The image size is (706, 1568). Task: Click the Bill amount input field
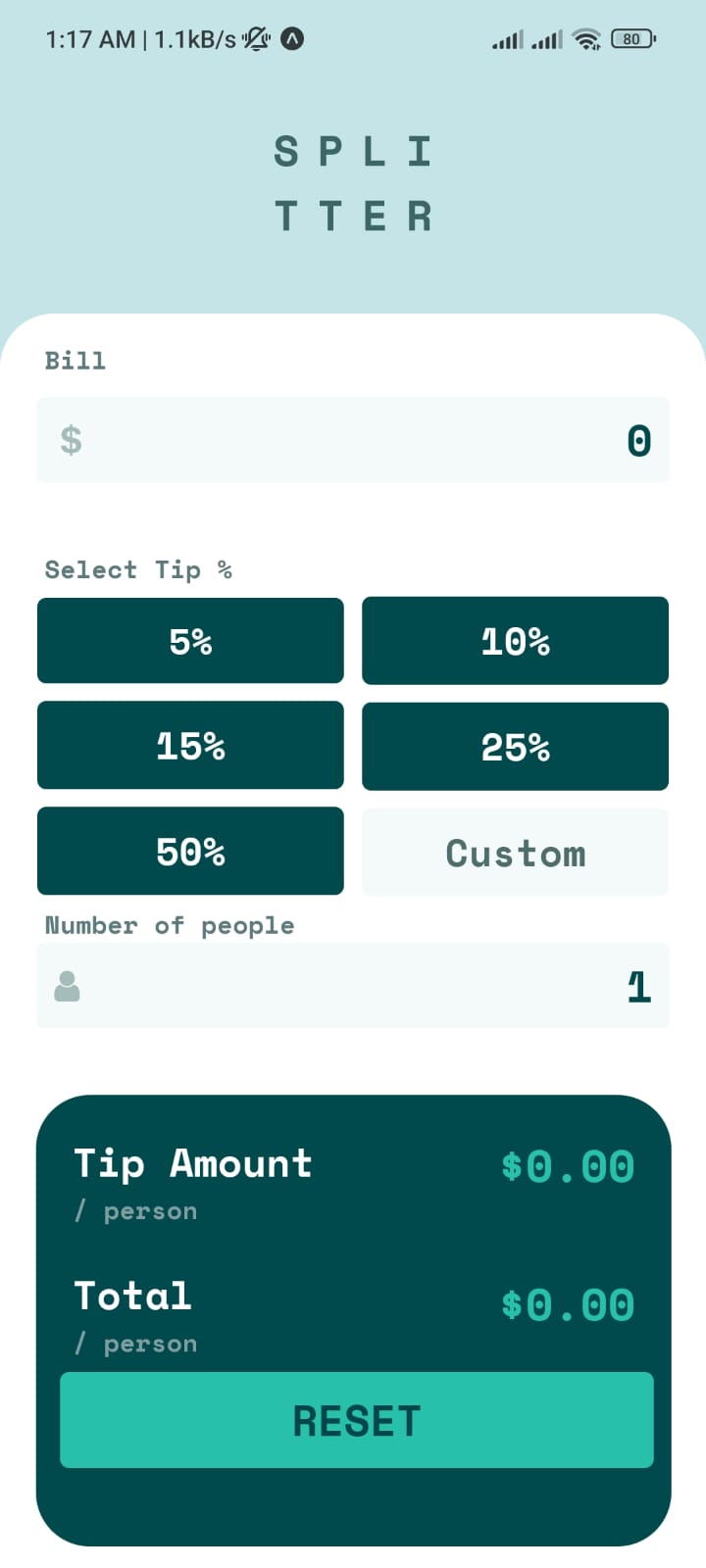353,440
